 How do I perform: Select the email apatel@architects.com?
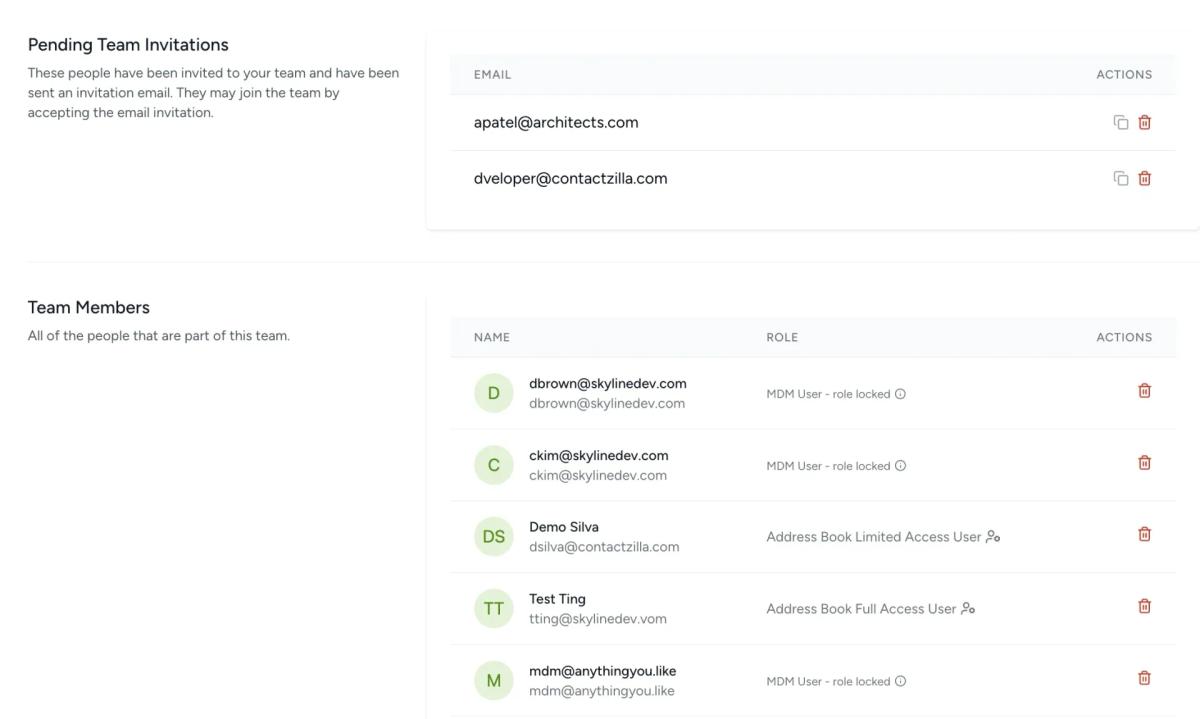(x=556, y=121)
